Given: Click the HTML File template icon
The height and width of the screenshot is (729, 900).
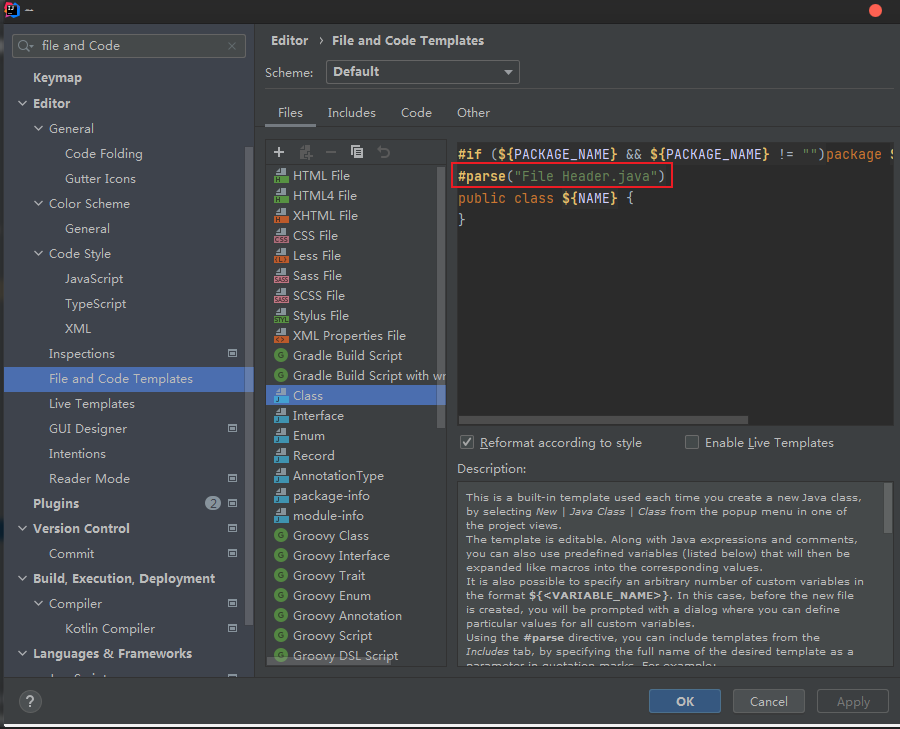Looking at the screenshot, I should tap(281, 176).
